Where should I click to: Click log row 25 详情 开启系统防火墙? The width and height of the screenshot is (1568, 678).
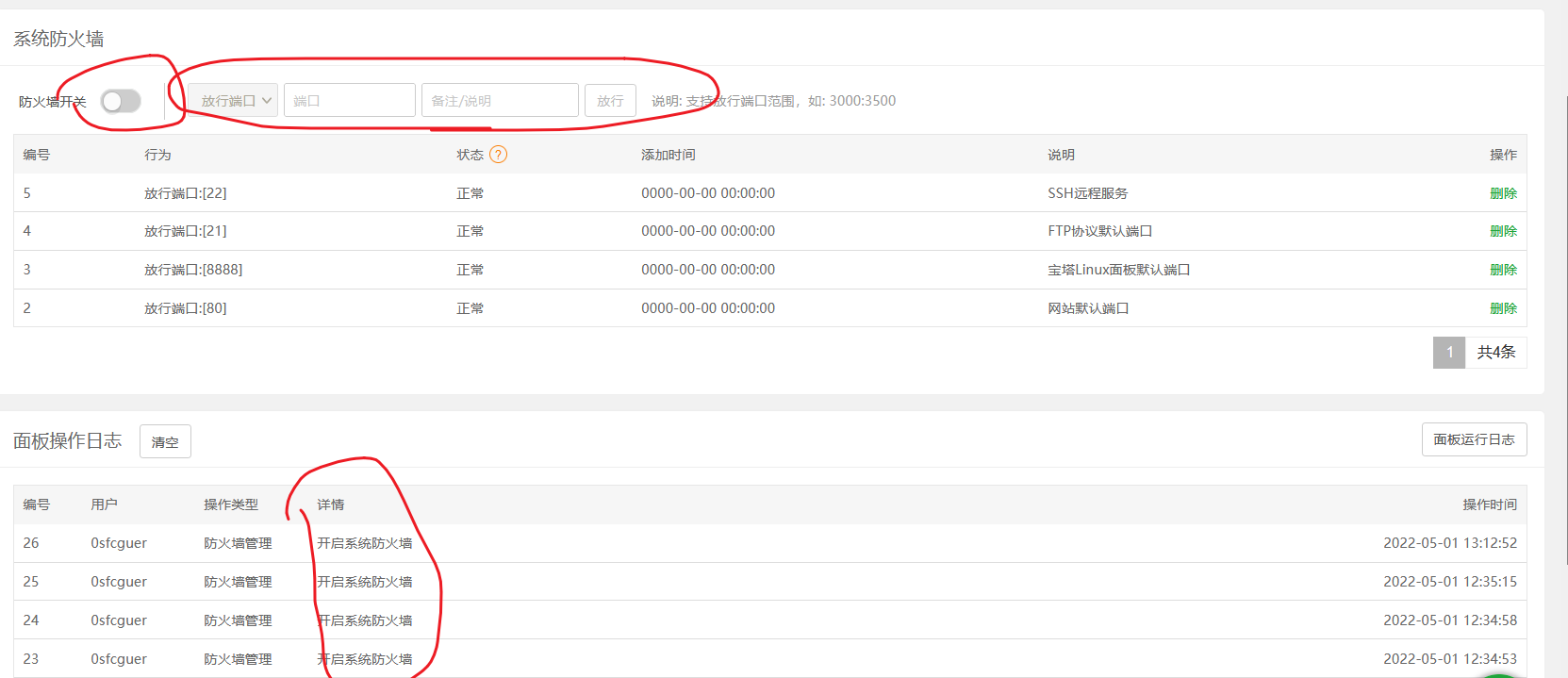(x=365, y=582)
